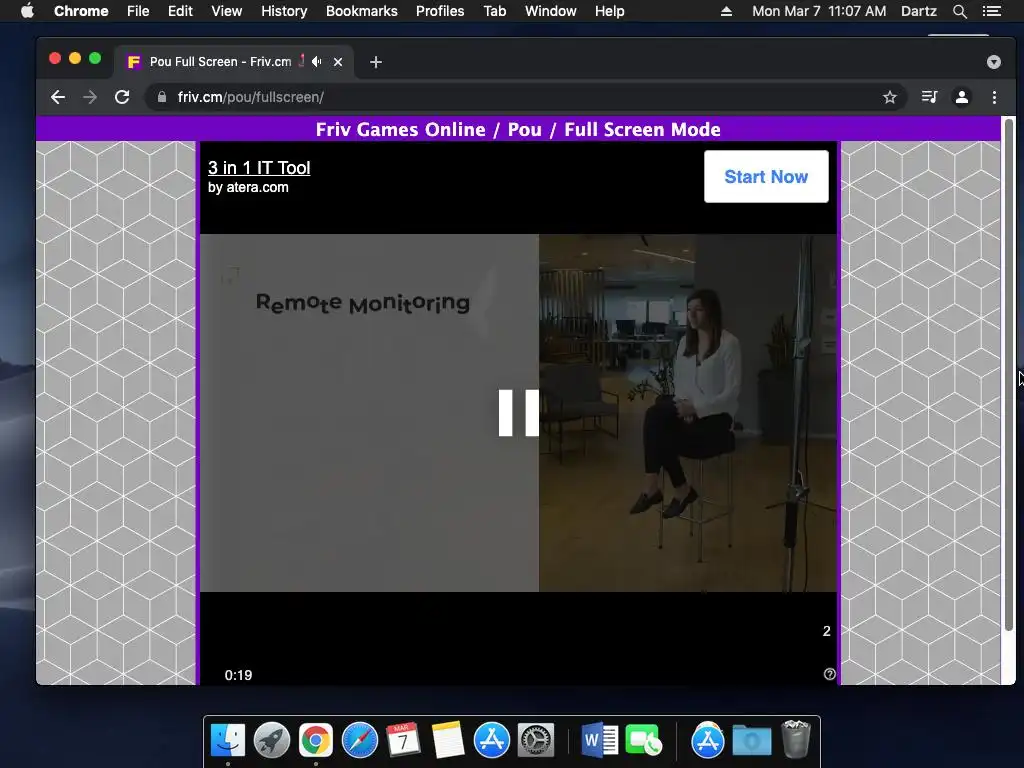Reload the friv.cm page
The image size is (1024, 768).
click(x=122, y=97)
